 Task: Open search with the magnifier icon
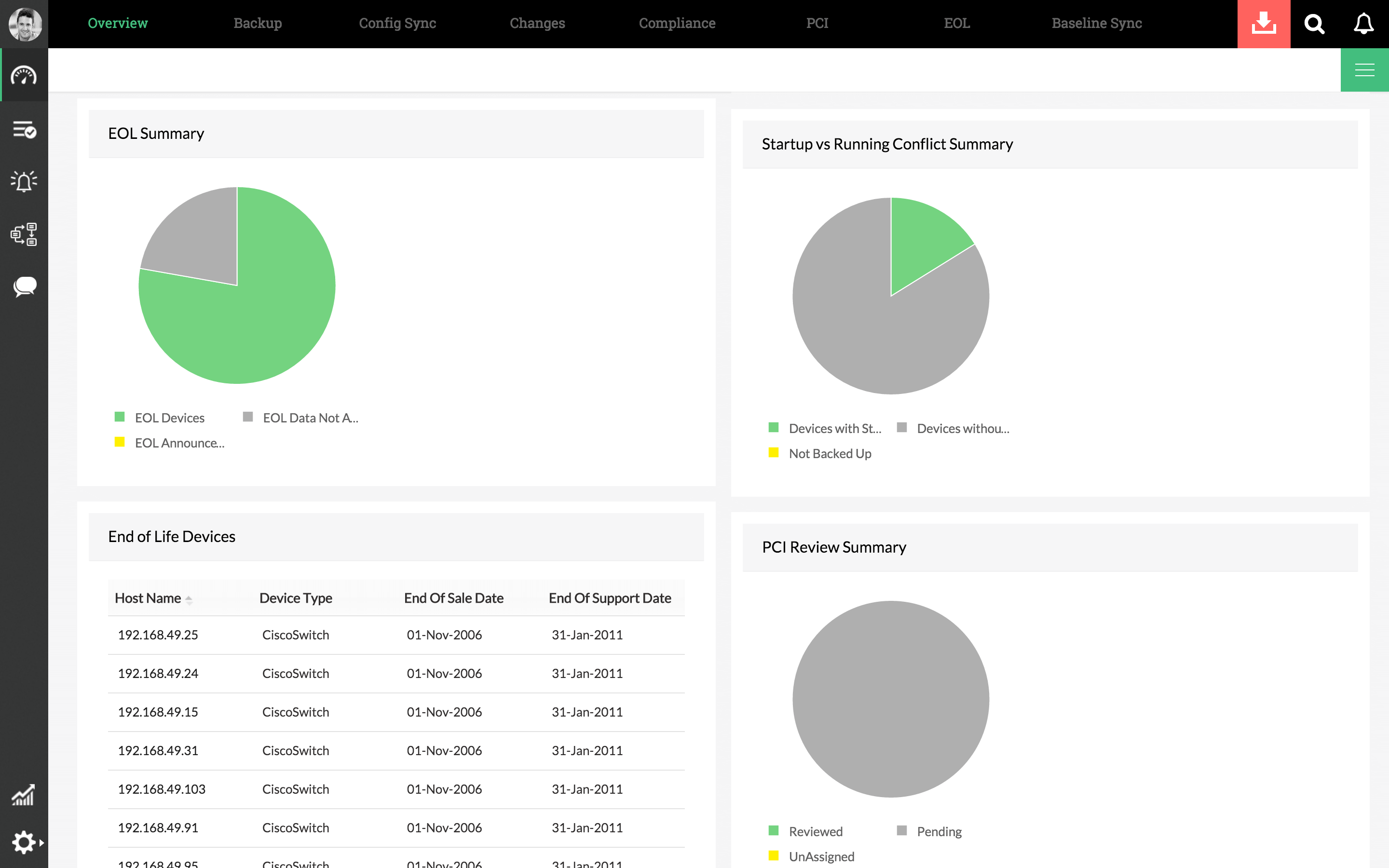[1314, 24]
